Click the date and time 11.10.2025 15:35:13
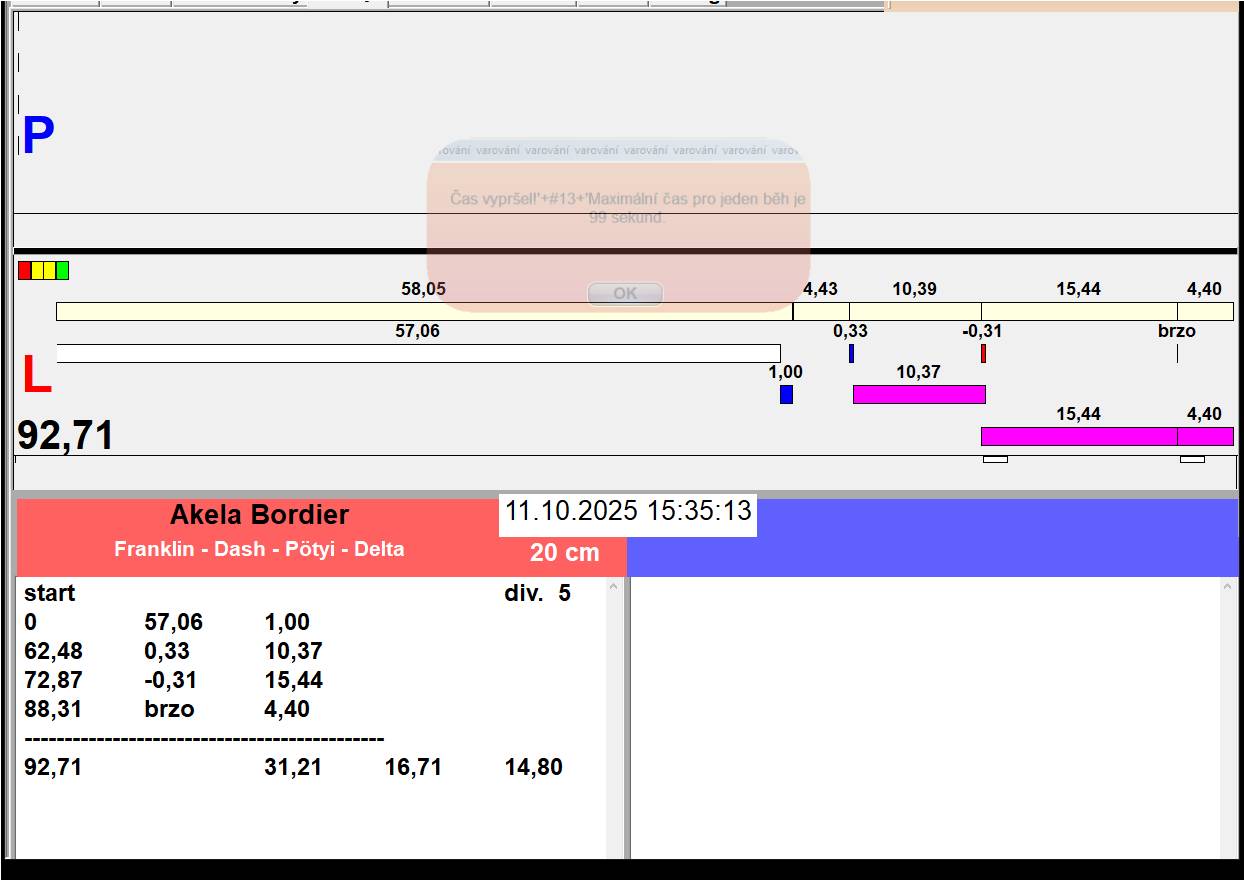The height and width of the screenshot is (880, 1244). tap(628, 512)
